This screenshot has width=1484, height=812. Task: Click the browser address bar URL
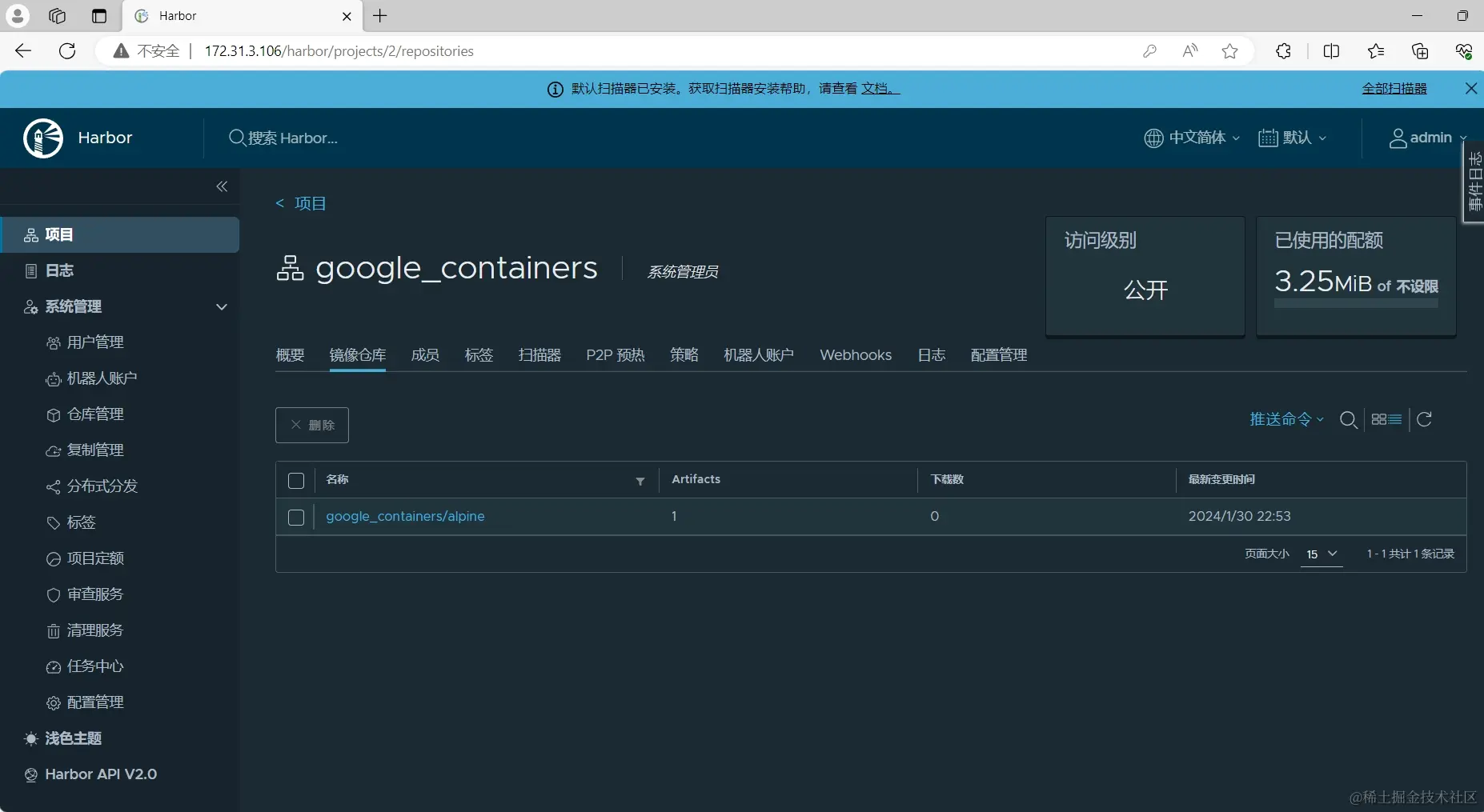(339, 51)
